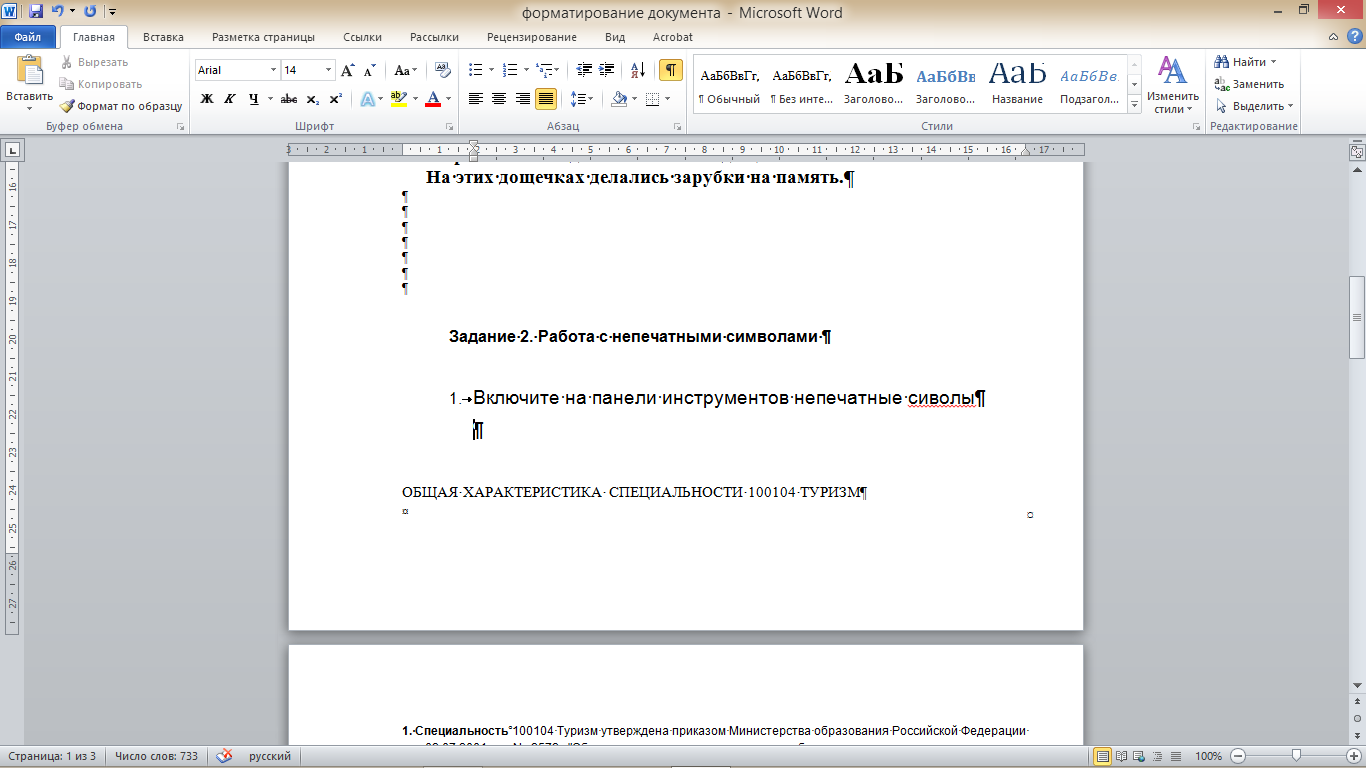Open Word help question mark icon
The height and width of the screenshot is (768, 1366).
(1353, 37)
